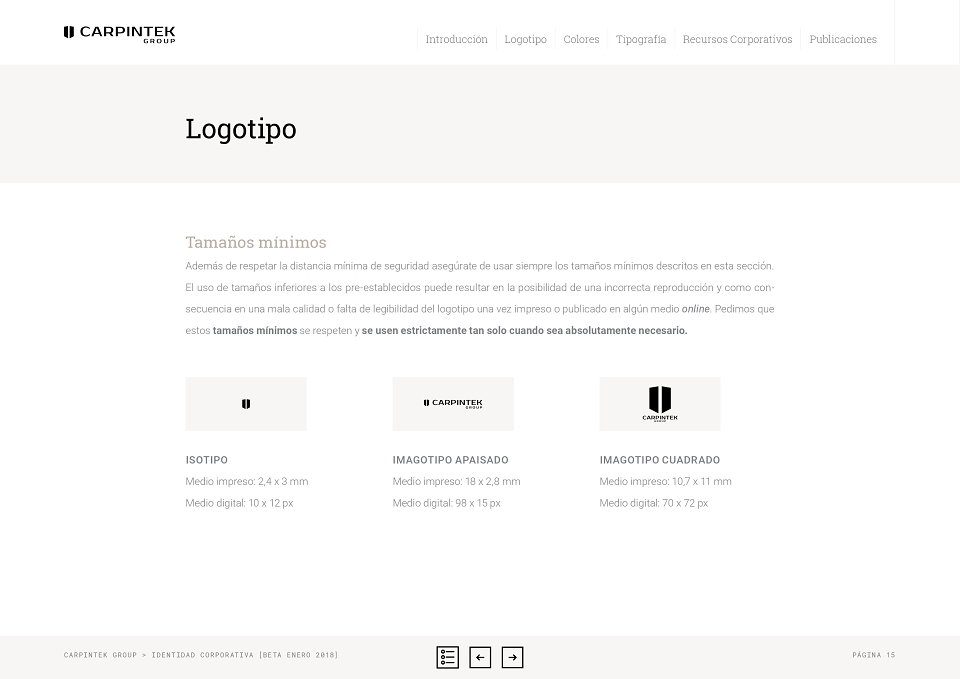The image size is (960, 679).
Task: Click the Página 15 indicator
Action: tap(874, 655)
